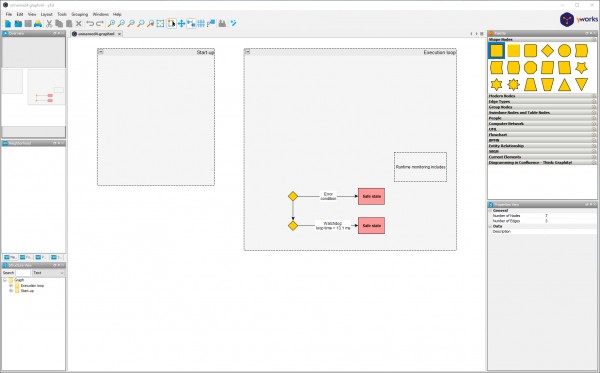This screenshot has width=600, height=373.
Task: Select the highlighted rectangle palette shape
Action: pos(496,50)
